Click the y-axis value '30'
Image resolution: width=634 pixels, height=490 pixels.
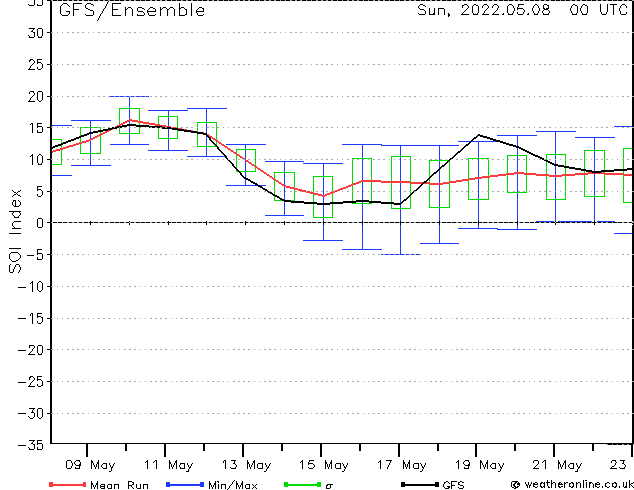coord(36,33)
